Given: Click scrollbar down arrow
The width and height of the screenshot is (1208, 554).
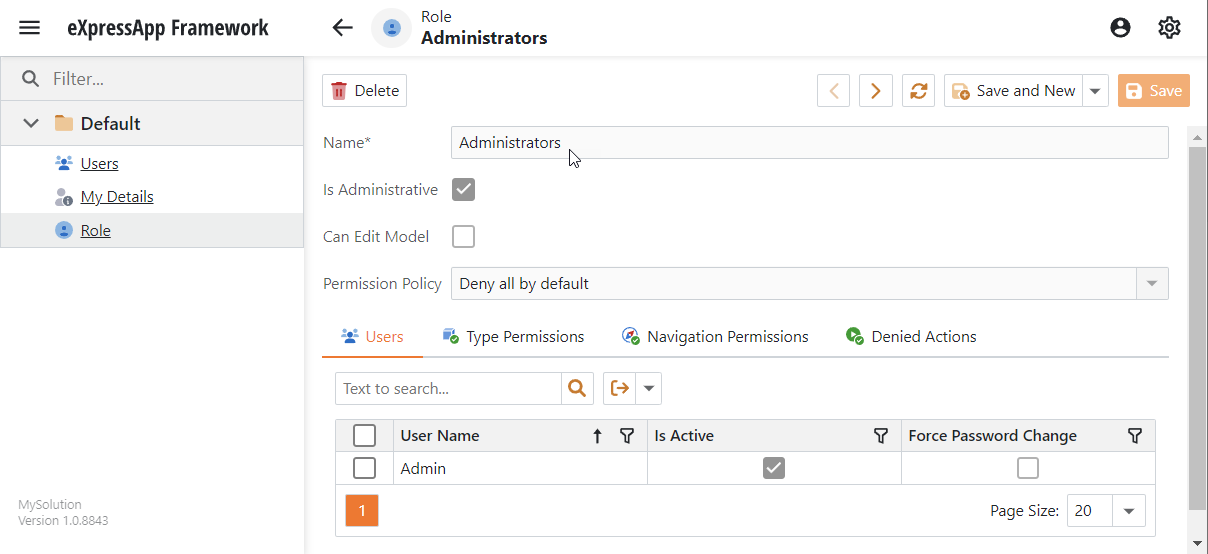Looking at the screenshot, I should pyautogui.click(x=1198, y=543).
